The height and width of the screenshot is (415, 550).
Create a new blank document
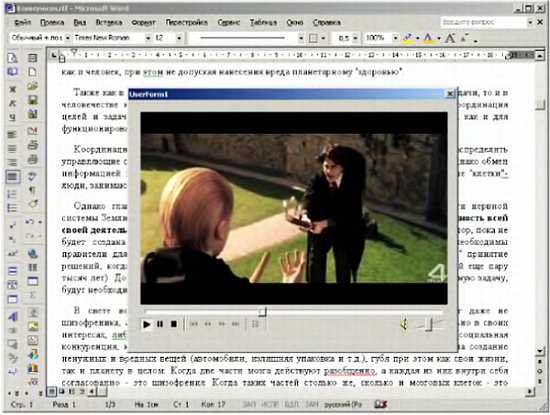[32, 72]
